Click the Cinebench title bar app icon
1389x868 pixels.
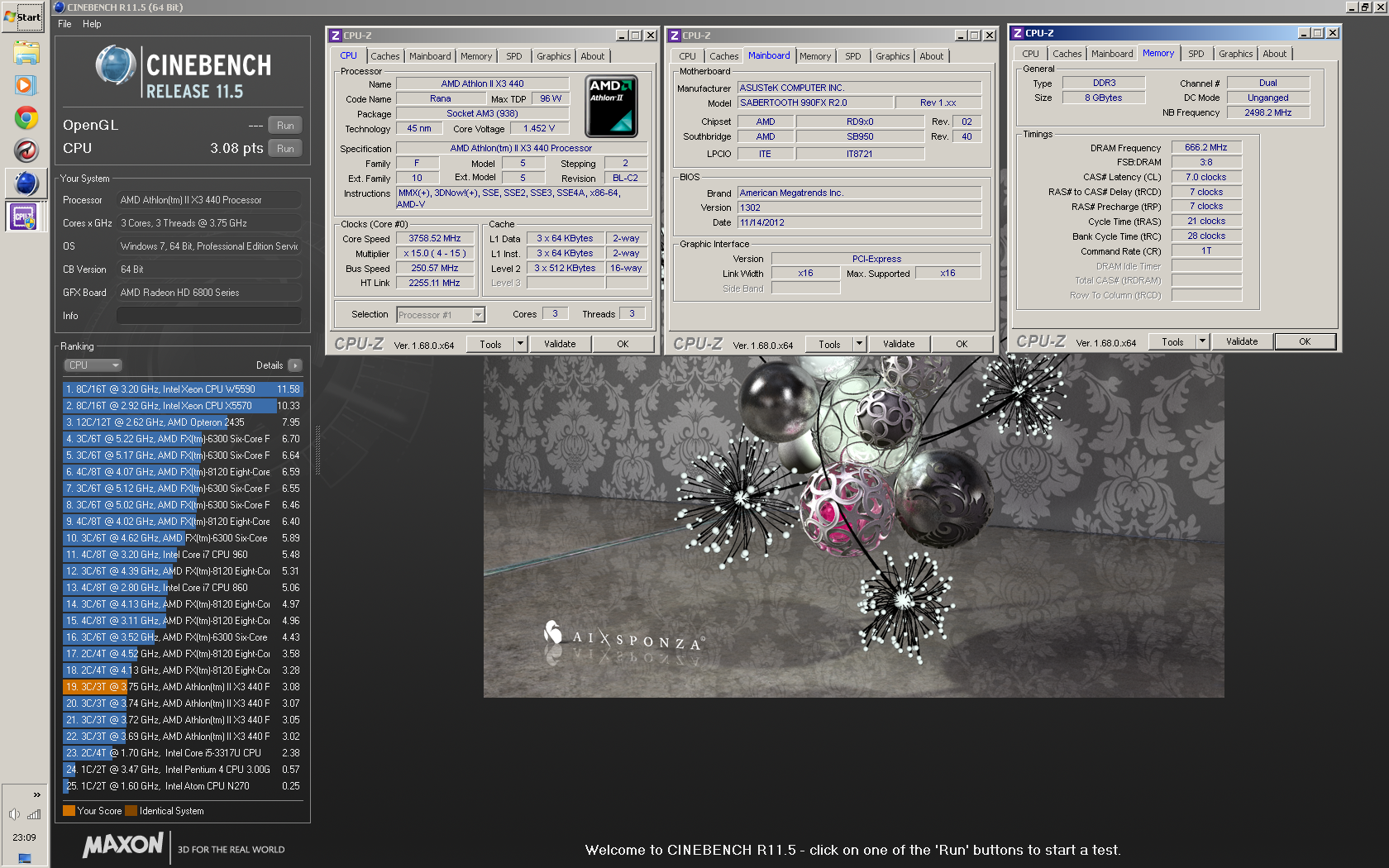(59, 7)
